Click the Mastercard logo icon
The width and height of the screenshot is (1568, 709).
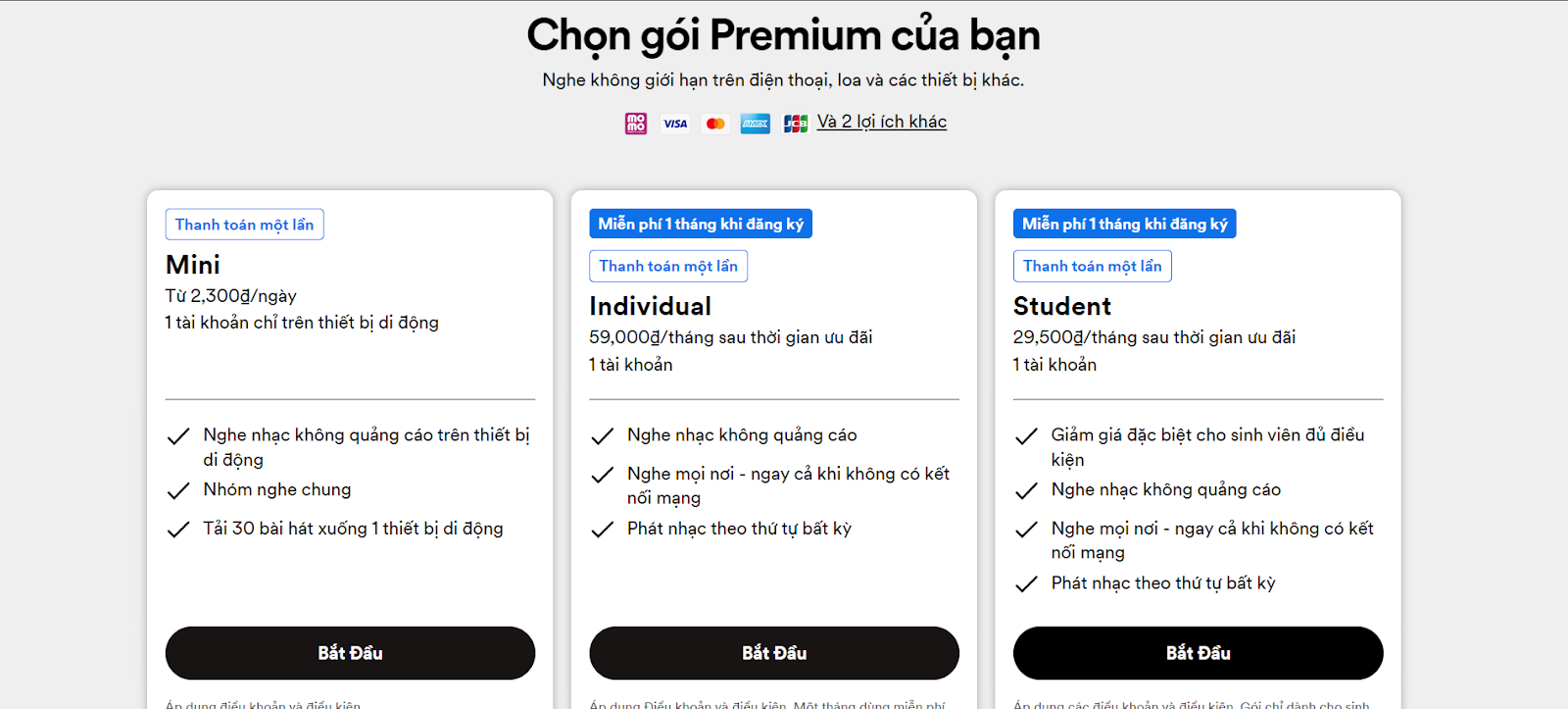(x=715, y=124)
